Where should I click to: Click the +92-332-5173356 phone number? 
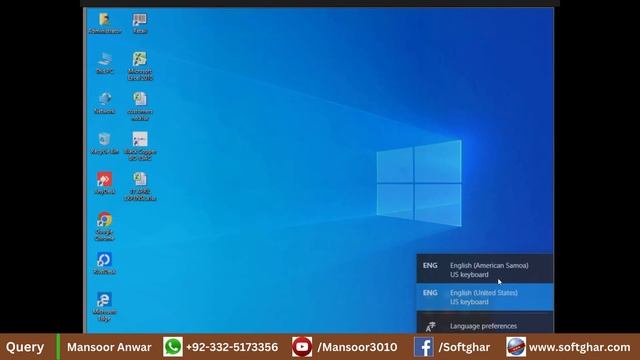tap(232, 347)
